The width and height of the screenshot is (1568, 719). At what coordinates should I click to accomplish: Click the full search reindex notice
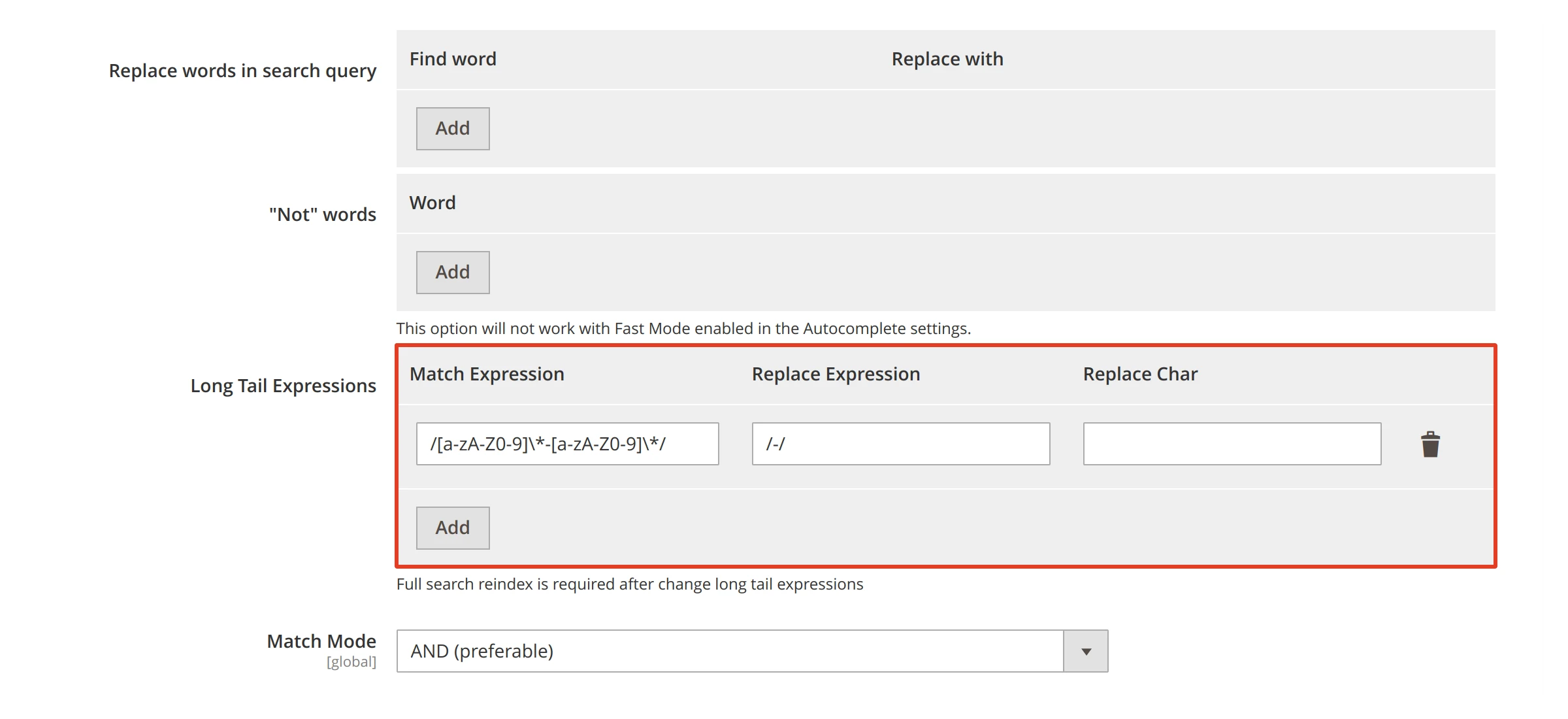tap(630, 584)
